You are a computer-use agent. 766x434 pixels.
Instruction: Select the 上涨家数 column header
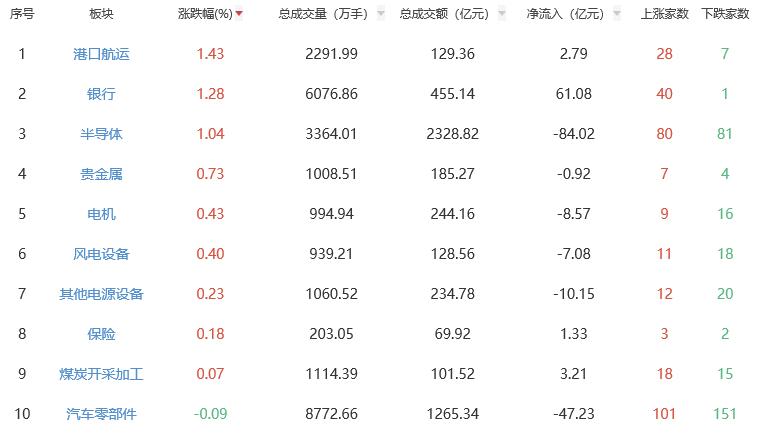click(663, 15)
